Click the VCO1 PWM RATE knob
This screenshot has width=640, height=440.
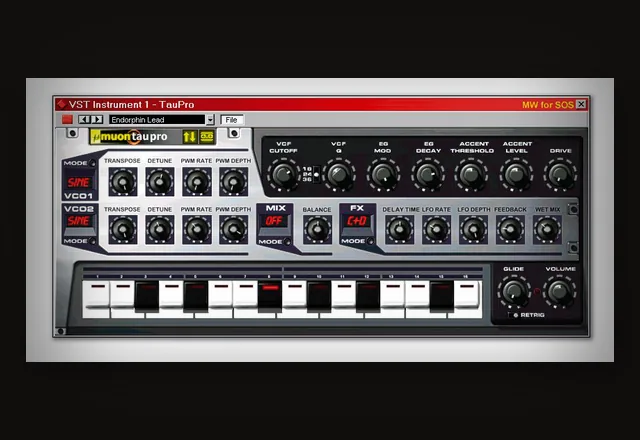click(x=197, y=182)
